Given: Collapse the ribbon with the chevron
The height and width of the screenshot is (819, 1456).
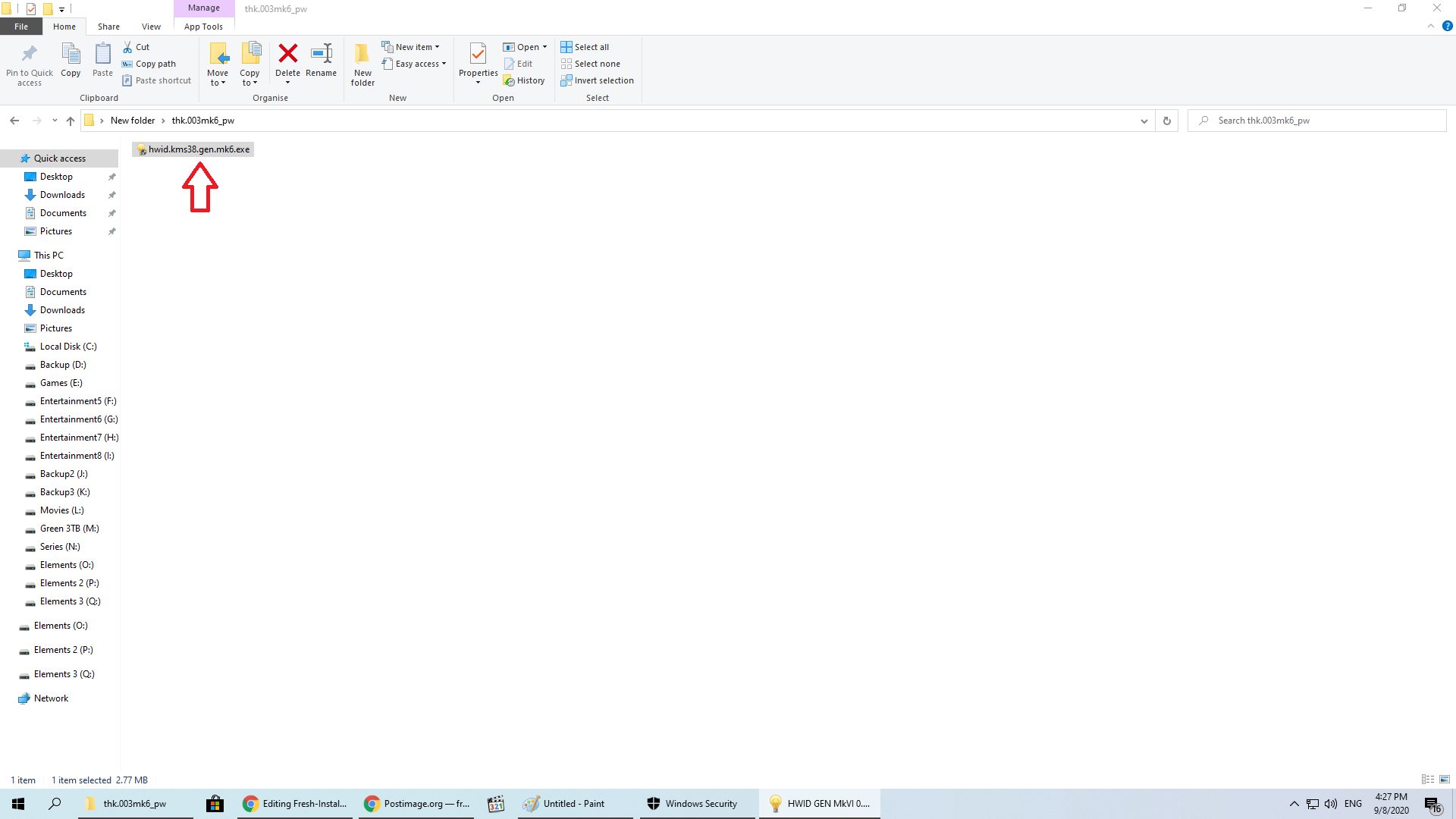Looking at the screenshot, I should (x=1431, y=26).
